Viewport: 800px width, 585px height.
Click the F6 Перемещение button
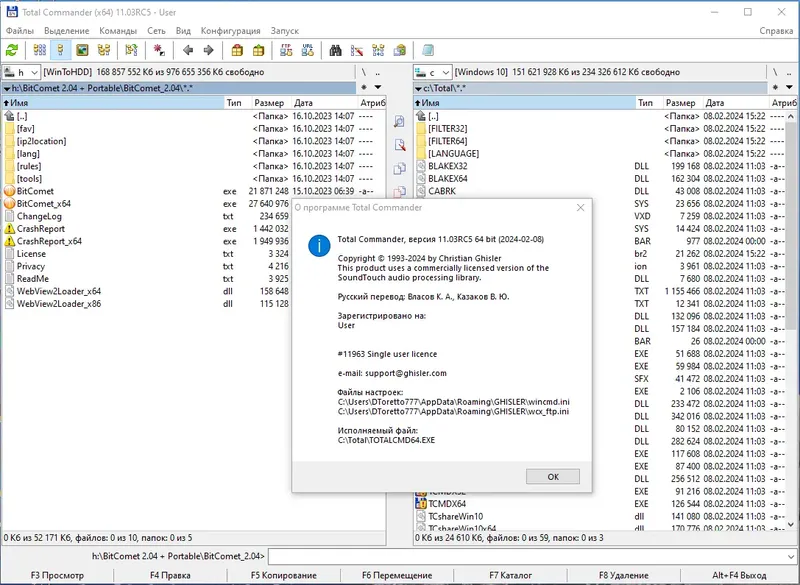tap(397, 575)
